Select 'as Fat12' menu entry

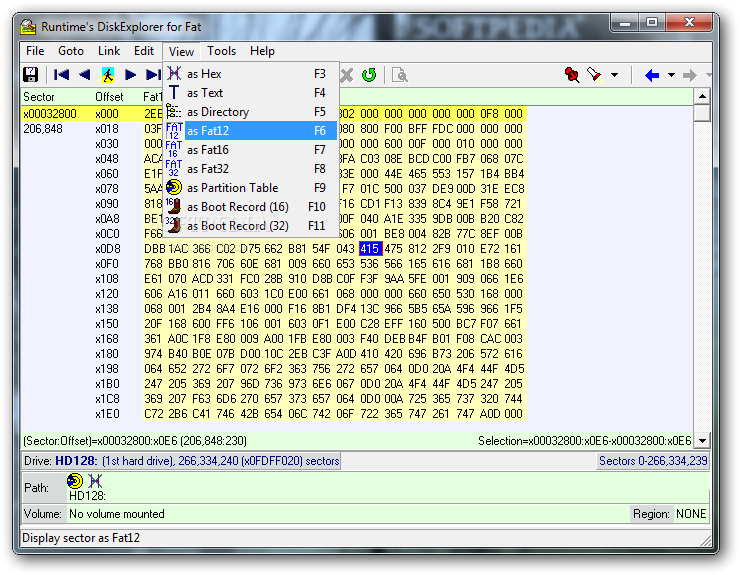(251, 131)
